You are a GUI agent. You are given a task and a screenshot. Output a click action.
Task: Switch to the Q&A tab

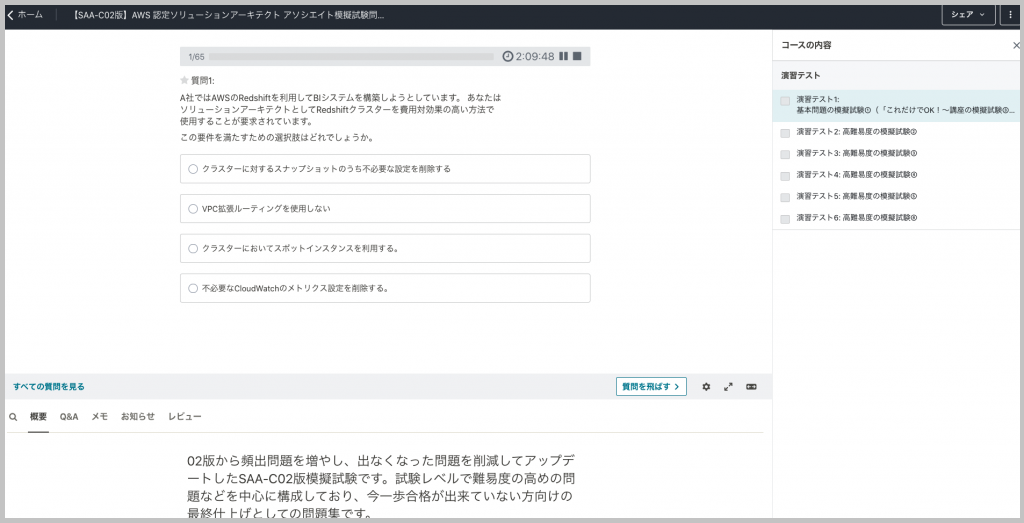69,416
